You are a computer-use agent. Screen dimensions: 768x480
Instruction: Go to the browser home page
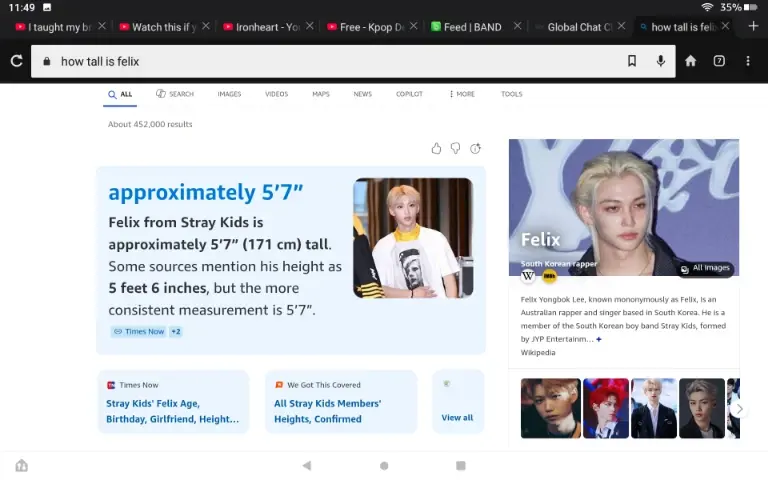coord(691,61)
